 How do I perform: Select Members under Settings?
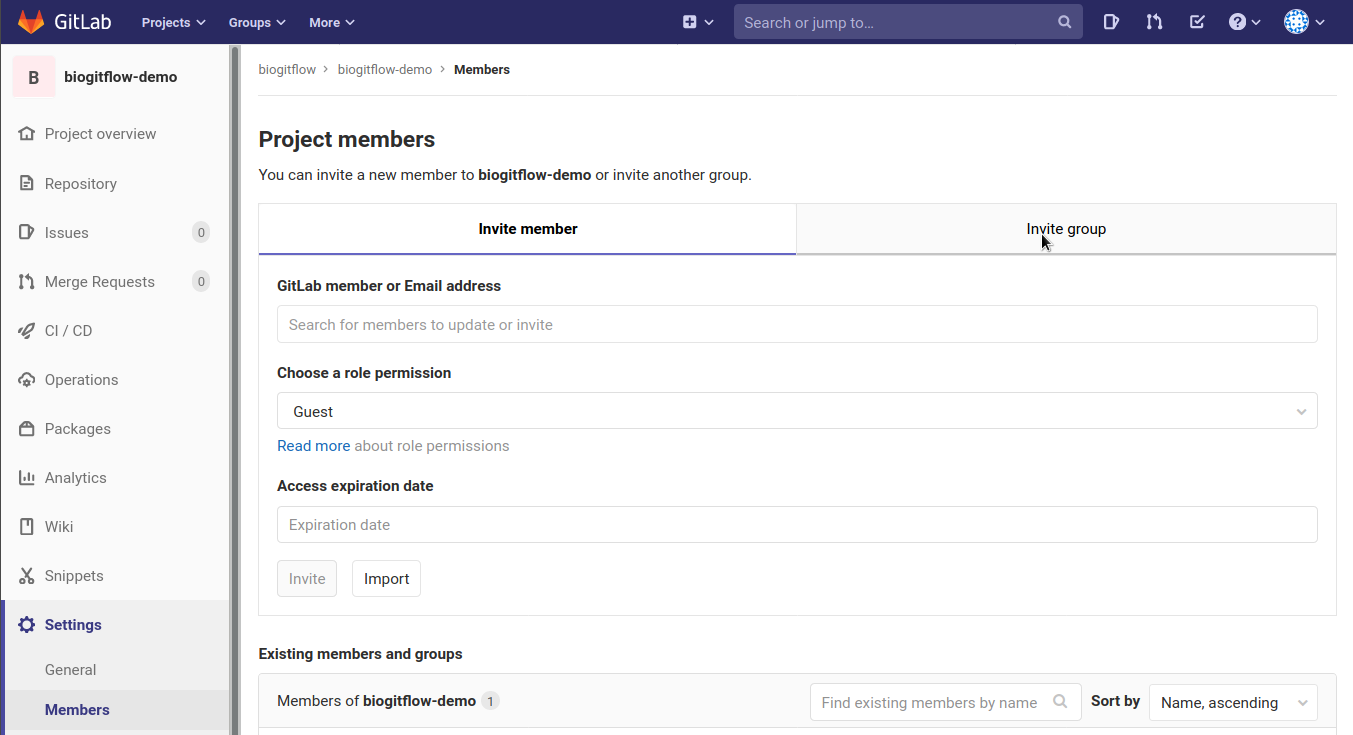click(x=77, y=710)
